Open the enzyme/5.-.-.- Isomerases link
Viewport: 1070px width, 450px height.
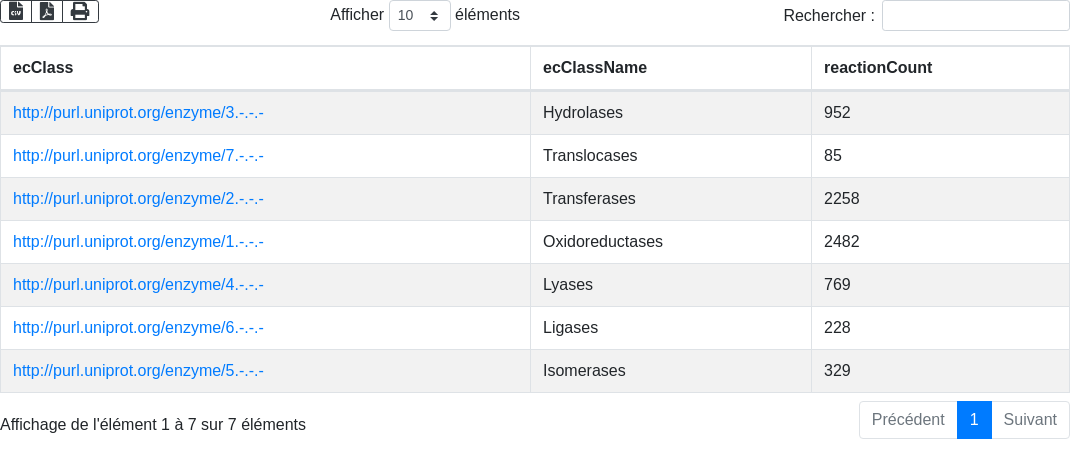coord(138,371)
